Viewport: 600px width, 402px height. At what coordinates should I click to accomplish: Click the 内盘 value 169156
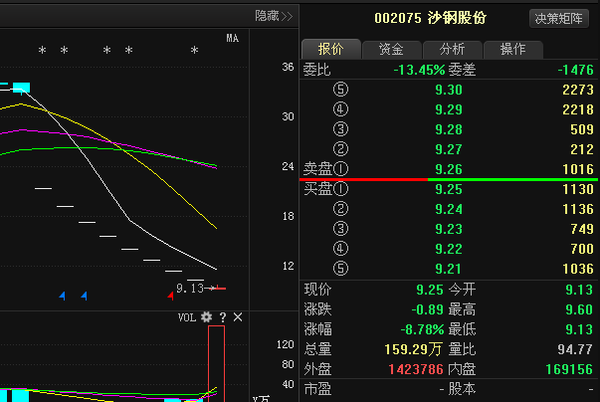pyautogui.click(x=569, y=369)
